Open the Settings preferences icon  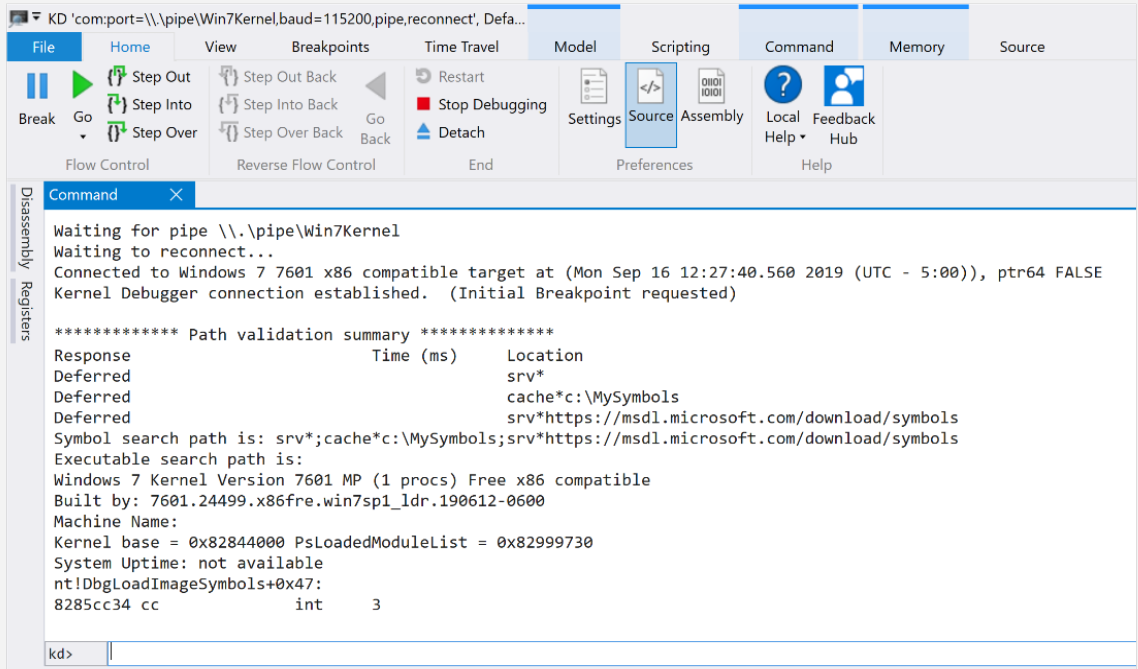click(x=594, y=88)
